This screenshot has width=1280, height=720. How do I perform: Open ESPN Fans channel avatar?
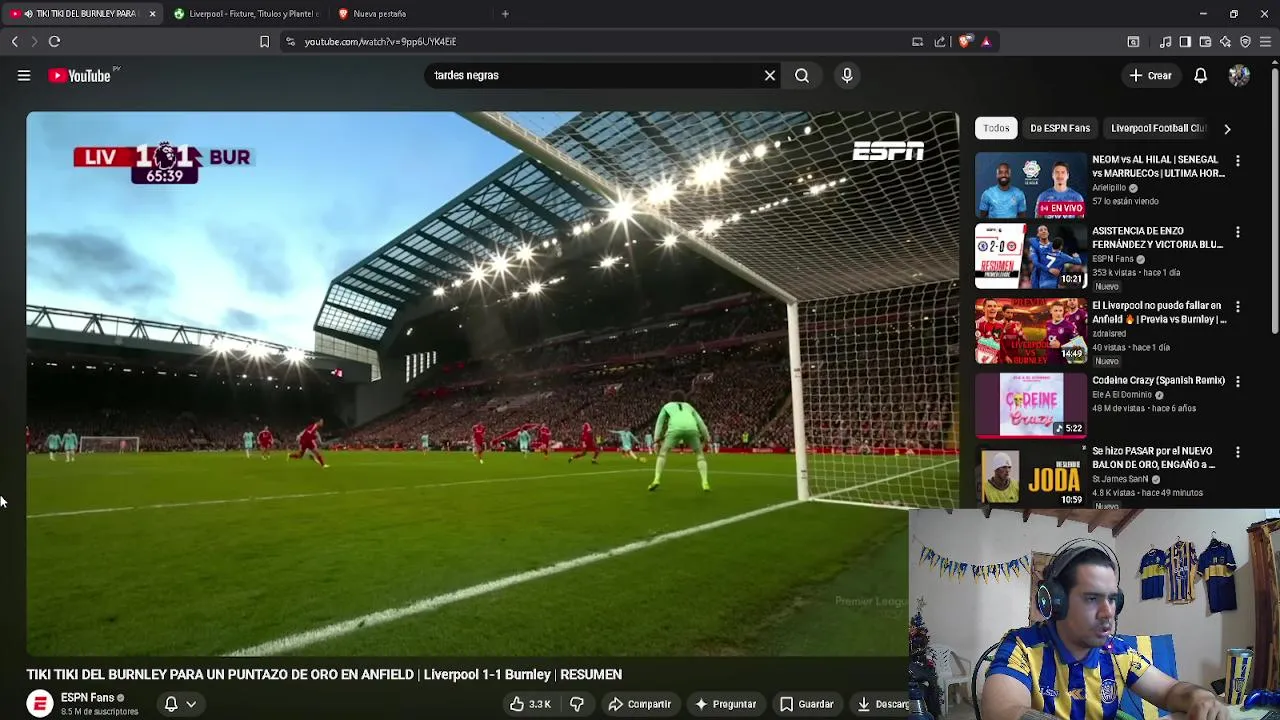point(40,704)
